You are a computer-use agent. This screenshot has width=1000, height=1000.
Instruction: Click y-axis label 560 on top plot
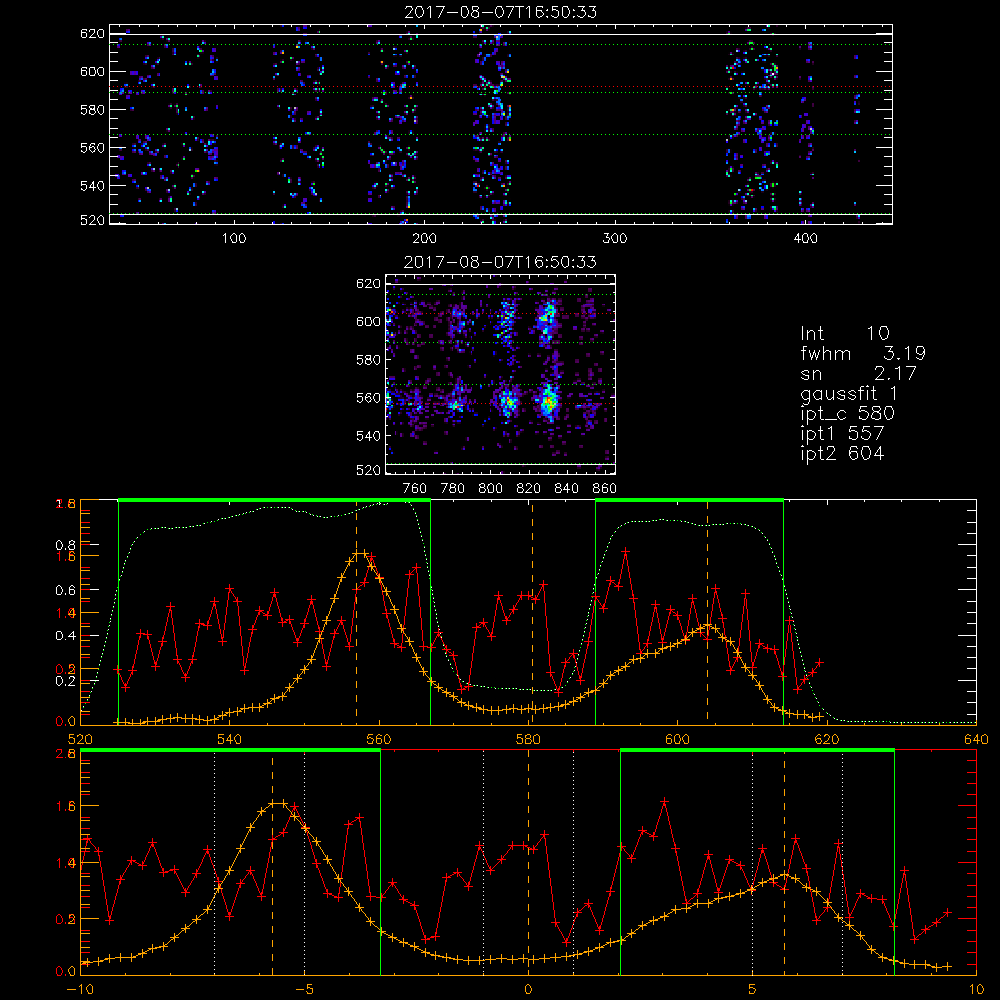point(92,148)
